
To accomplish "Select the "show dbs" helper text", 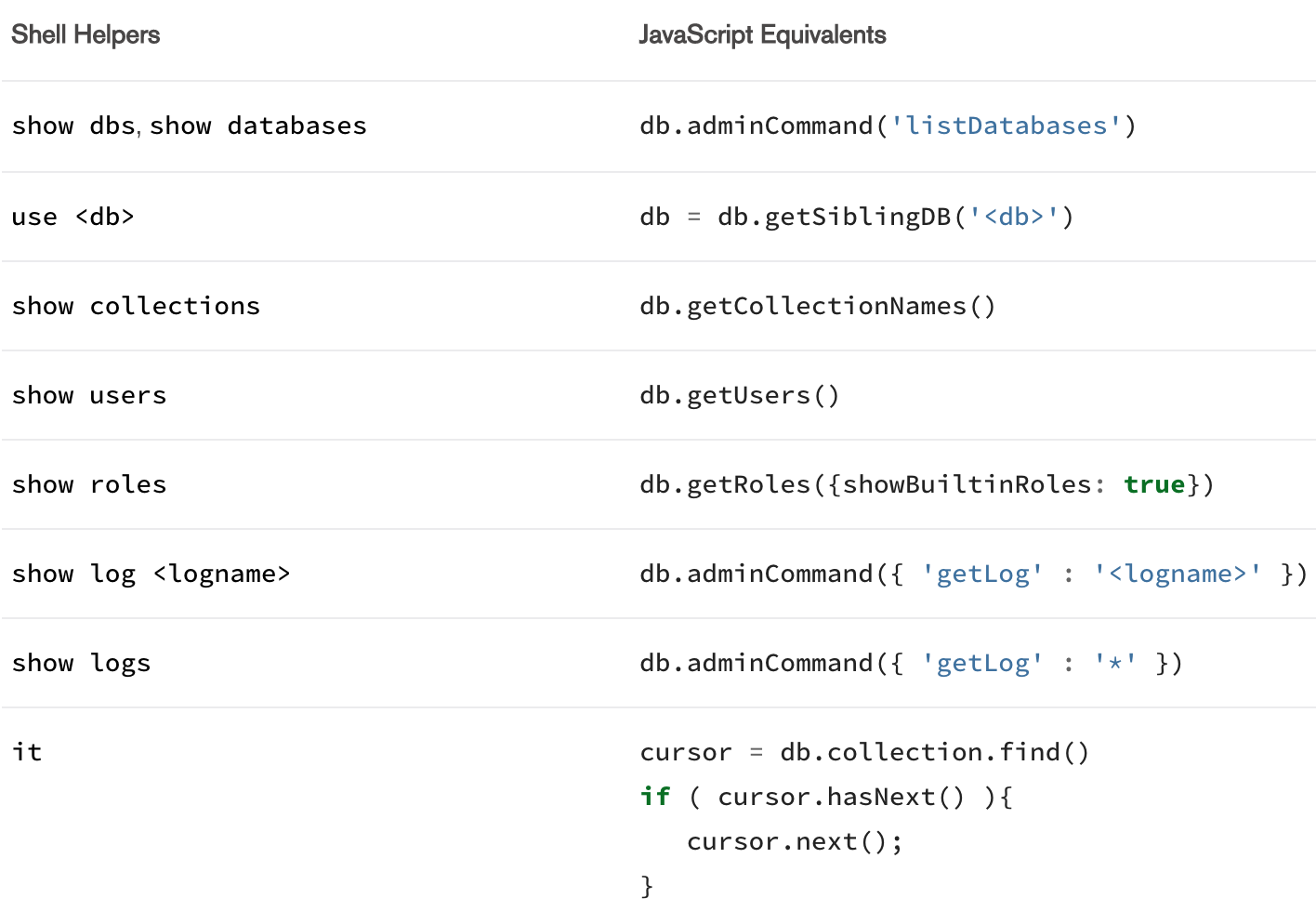I will click(x=74, y=126).
